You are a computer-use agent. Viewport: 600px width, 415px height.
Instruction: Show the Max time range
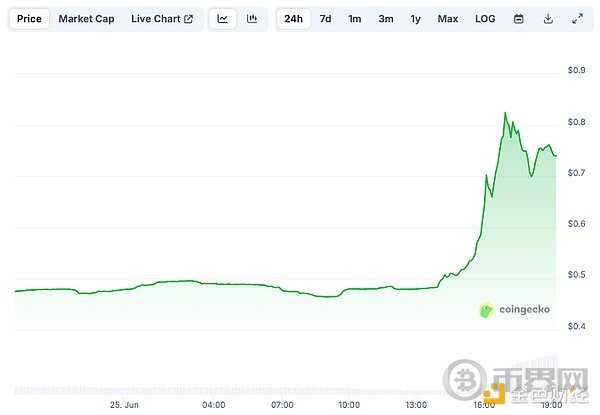(448, 19)
